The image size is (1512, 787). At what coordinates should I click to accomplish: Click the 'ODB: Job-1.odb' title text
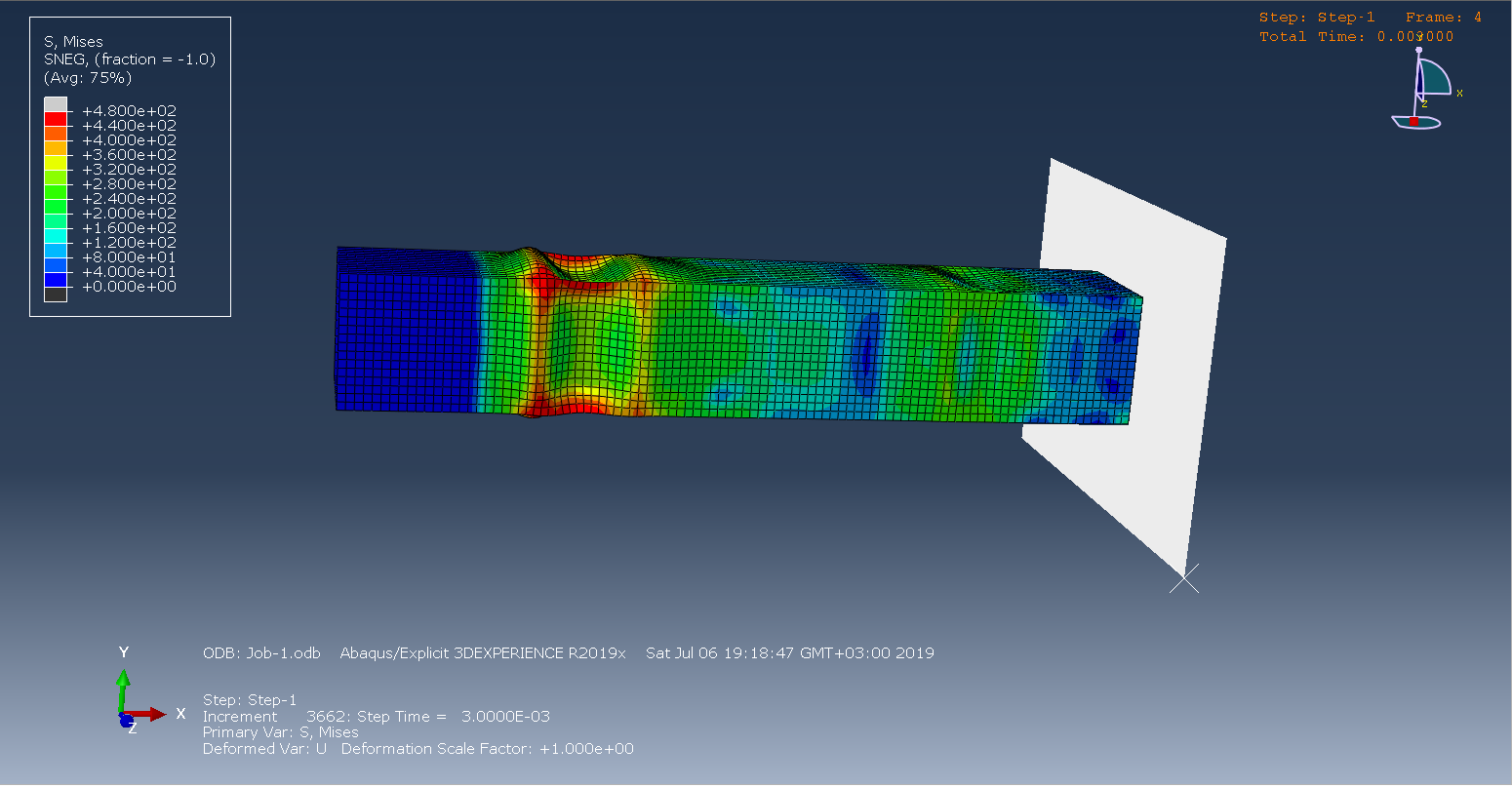click(261, 653)
